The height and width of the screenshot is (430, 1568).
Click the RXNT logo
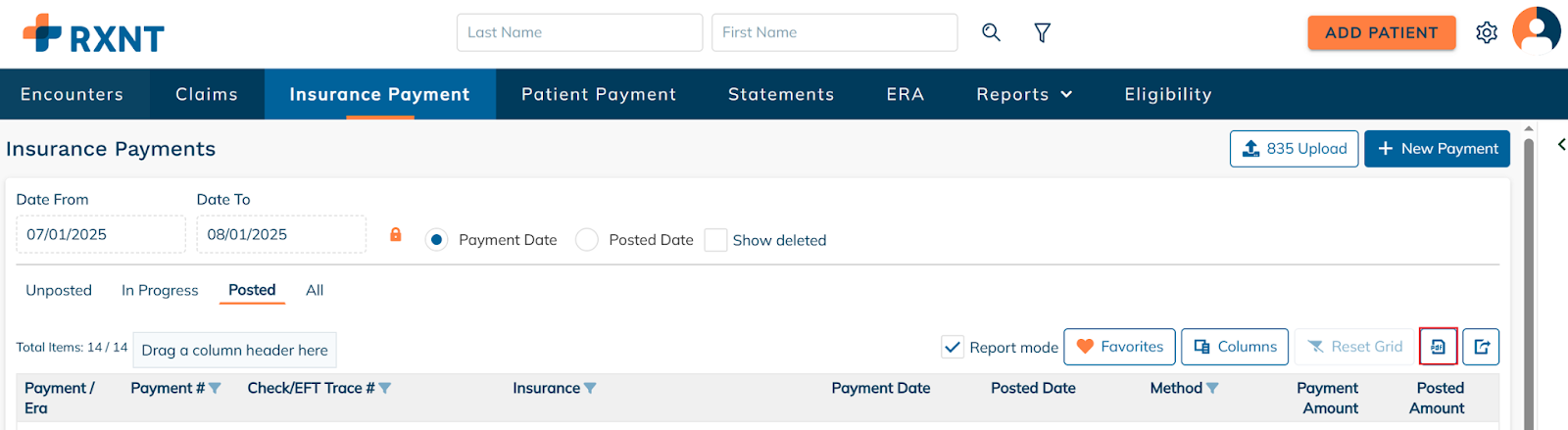[94, 34]
